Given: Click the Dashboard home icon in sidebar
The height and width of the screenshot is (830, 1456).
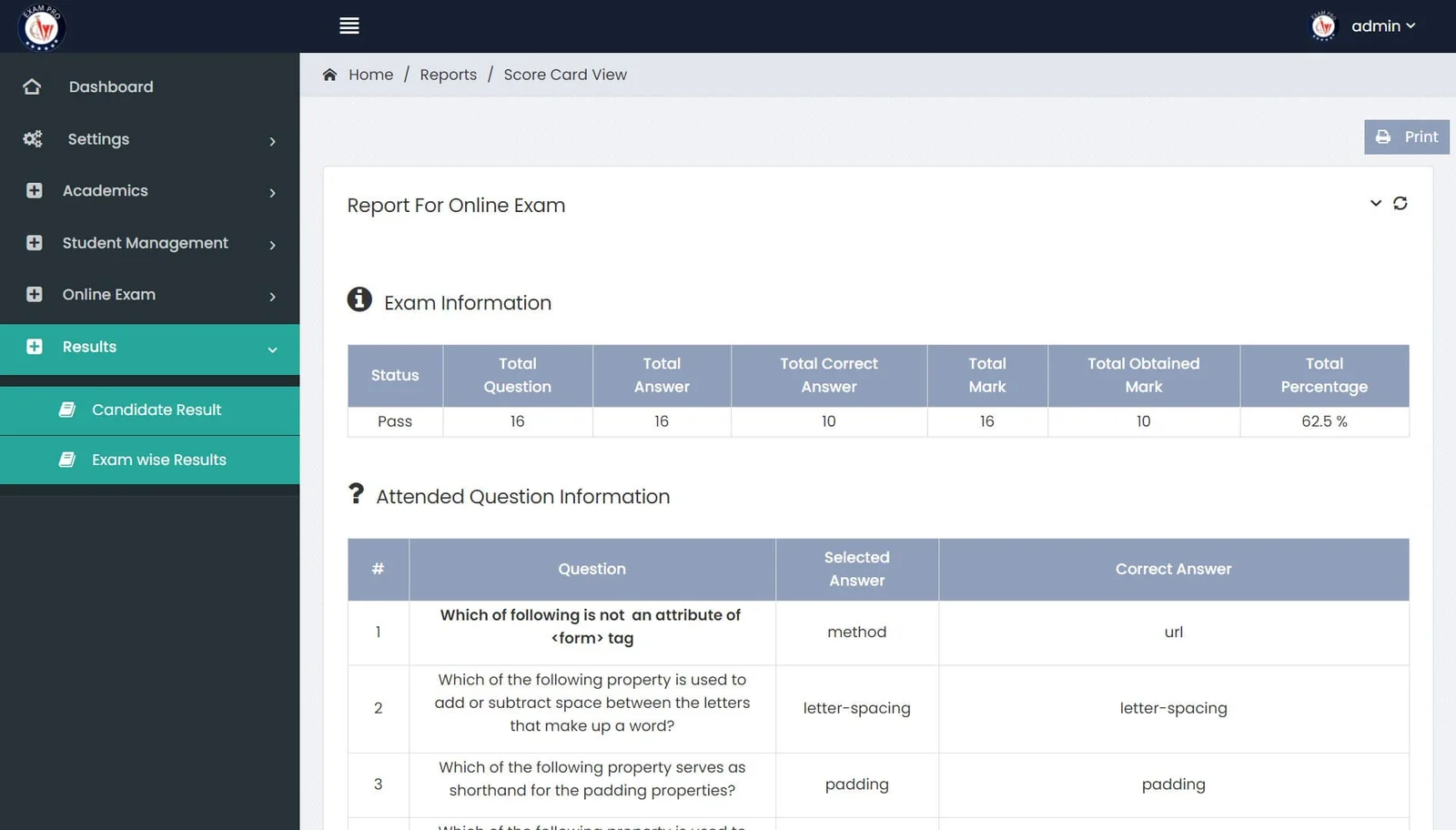Looking at the screenshot, I should [32, 86].
